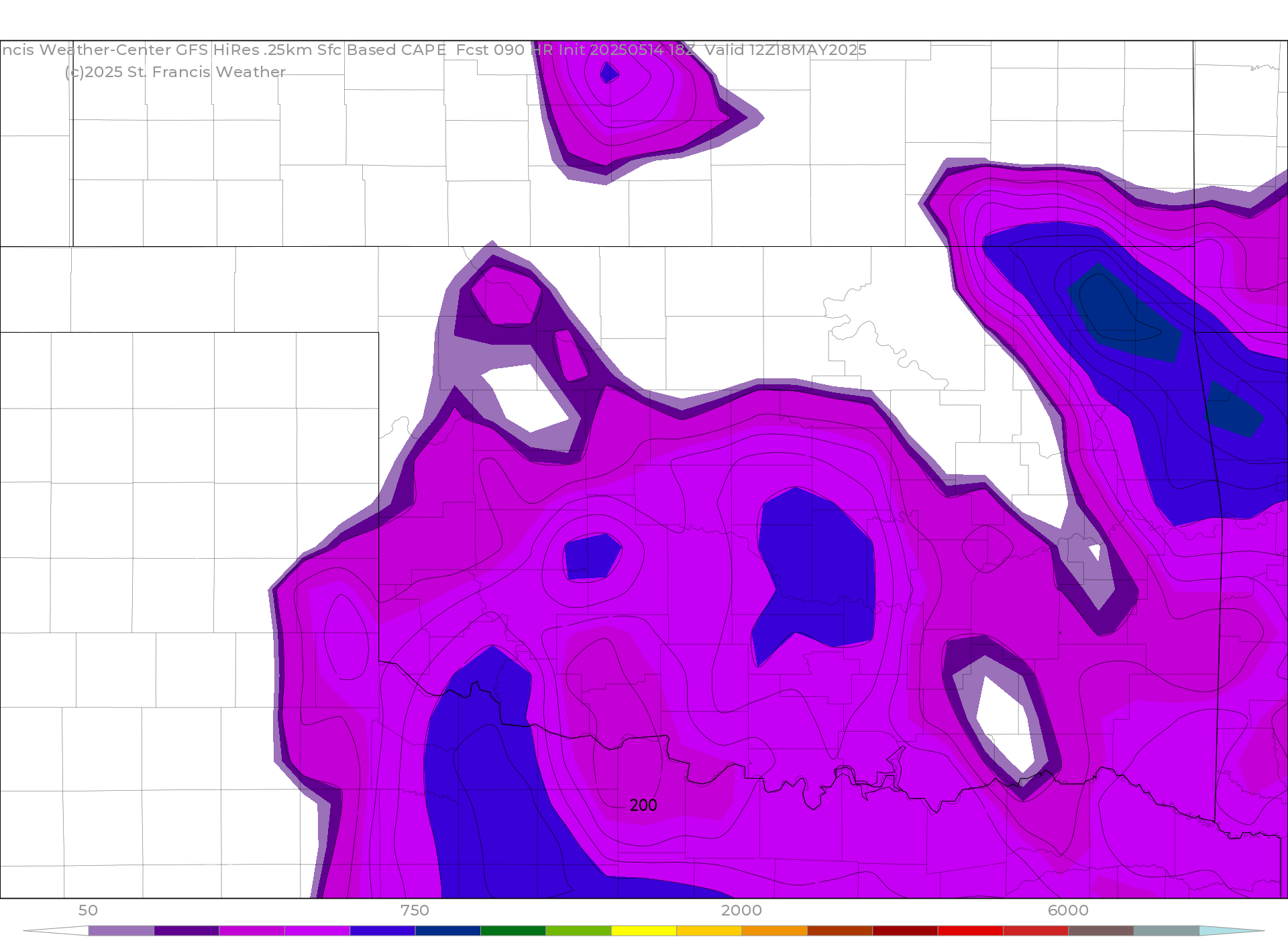Click the gray swatch near legend's right end
Image resolution: width=1288 pixels, height=939 pixels.
(x=1167, y=930)
